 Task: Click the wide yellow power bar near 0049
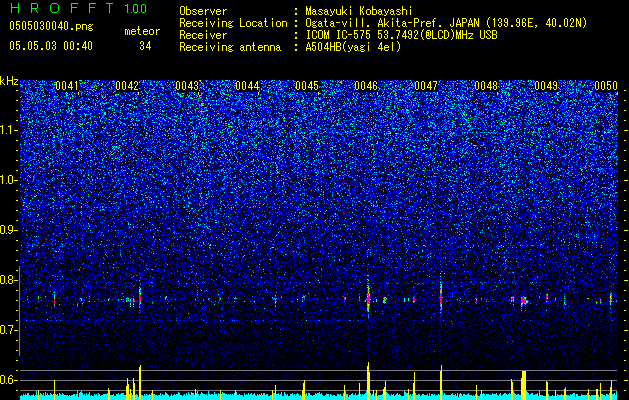(523, 385)
